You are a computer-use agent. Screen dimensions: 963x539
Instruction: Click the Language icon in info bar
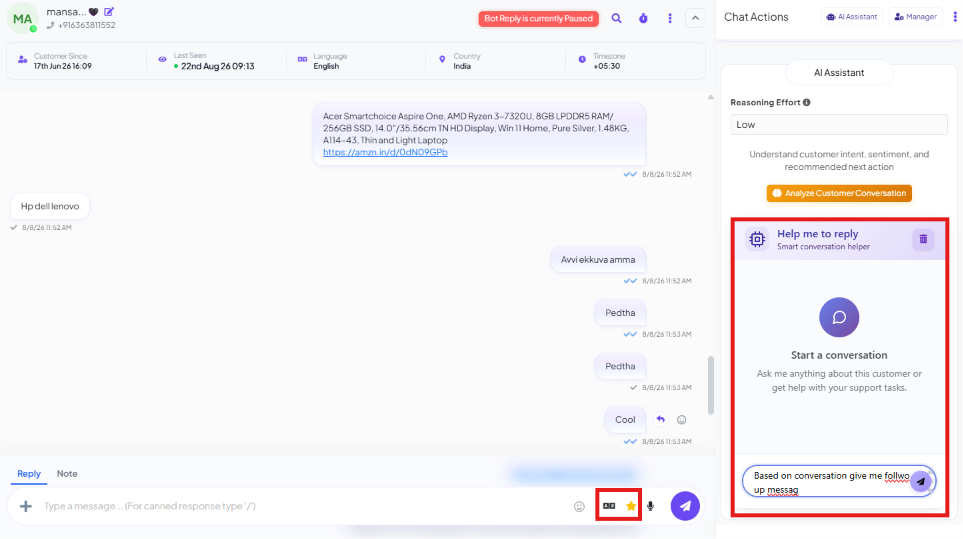pyautogui.click(x=302, y=60)
